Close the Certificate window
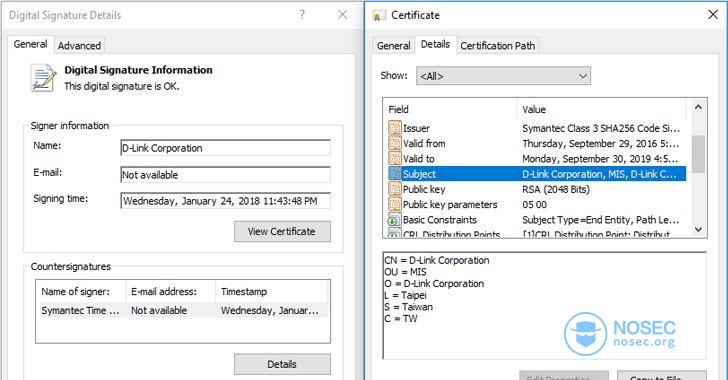Screen dimensions: 728x380 click(x=713, y=15)
